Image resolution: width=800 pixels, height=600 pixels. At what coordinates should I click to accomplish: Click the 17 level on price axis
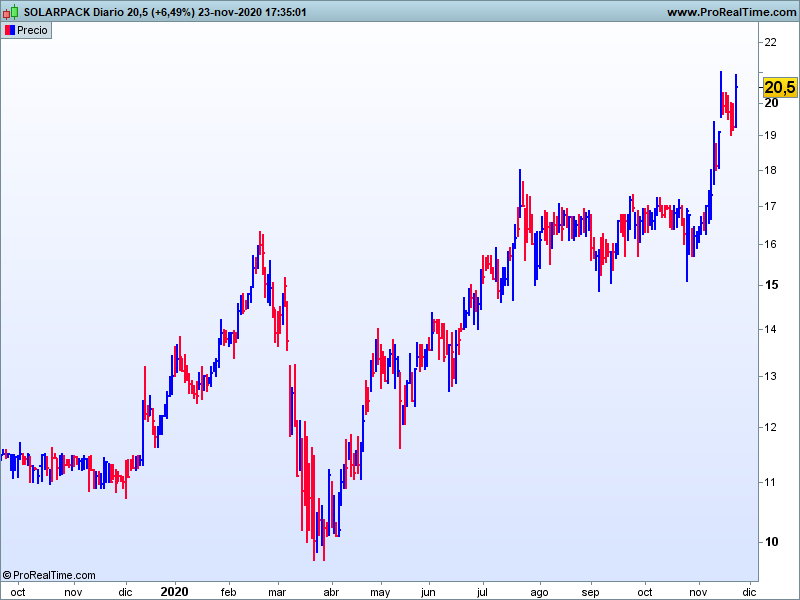coord(771,207)
